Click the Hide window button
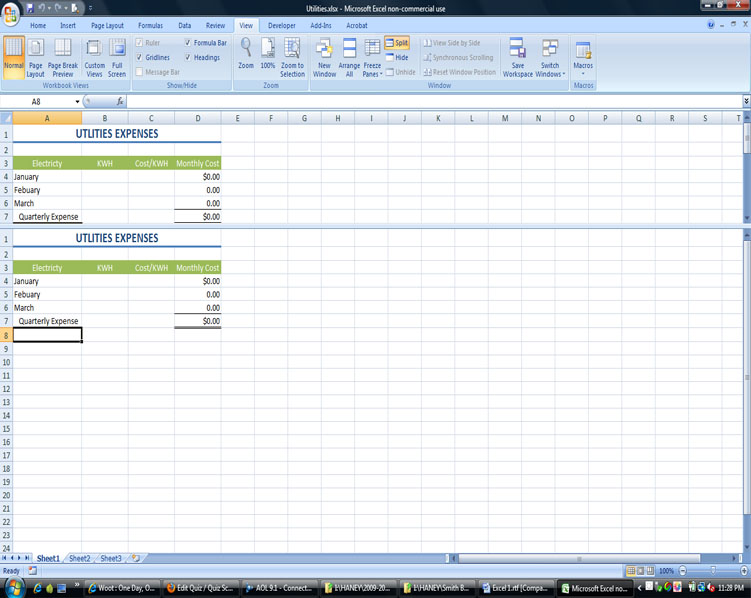This screenshot has width=751, height=598. point(397,58)
